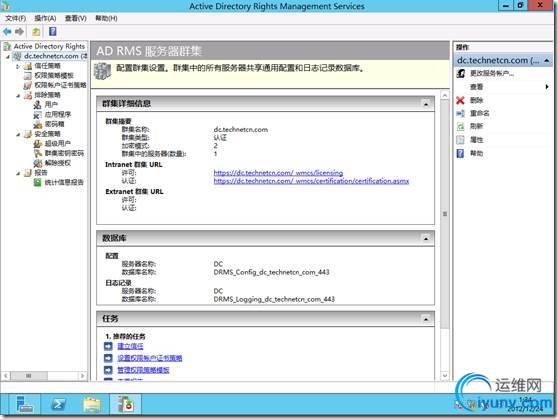Click the AD RMS console taskbar icon

[125, 404]
